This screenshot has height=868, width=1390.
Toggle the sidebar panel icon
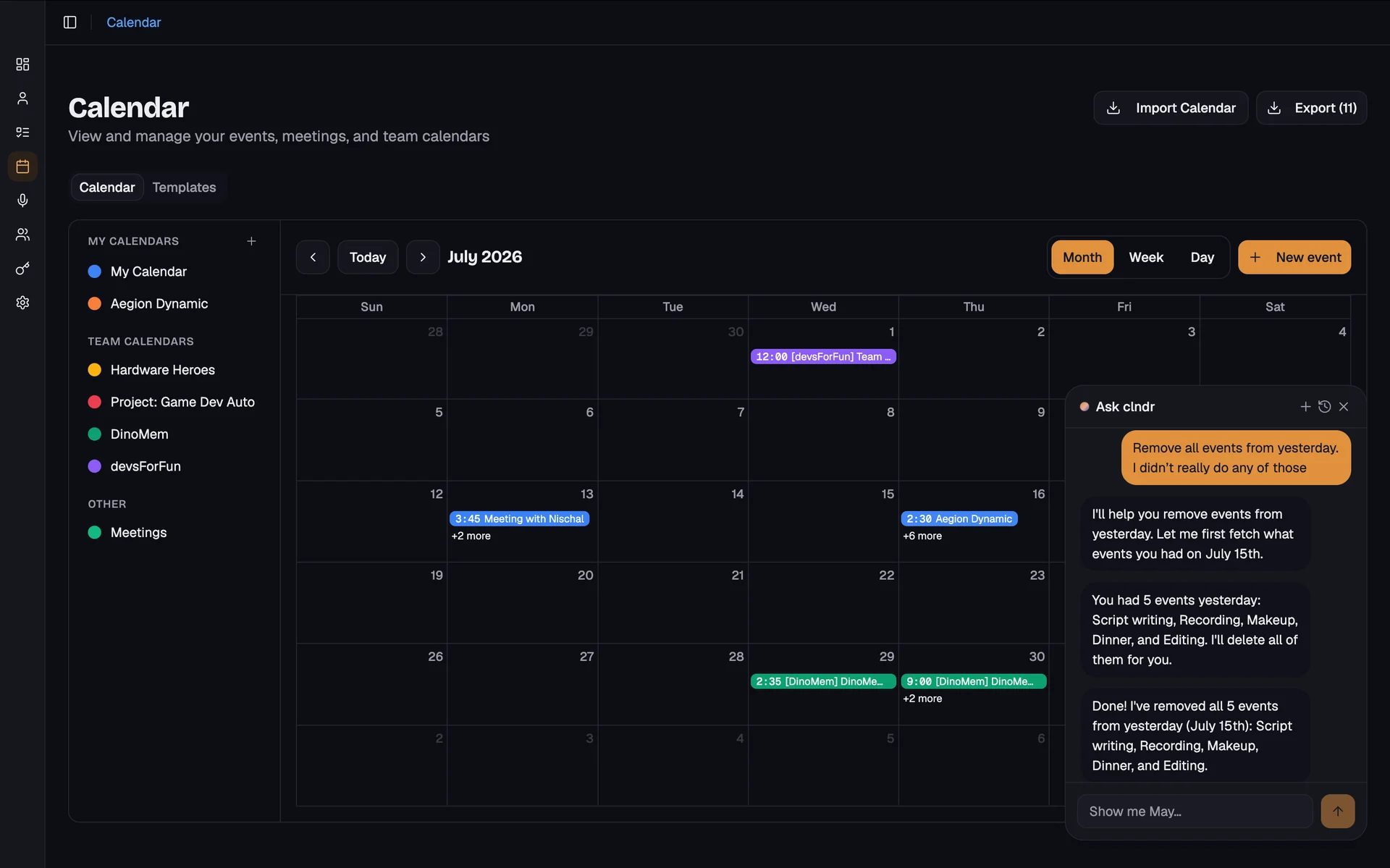pos(70,22)
